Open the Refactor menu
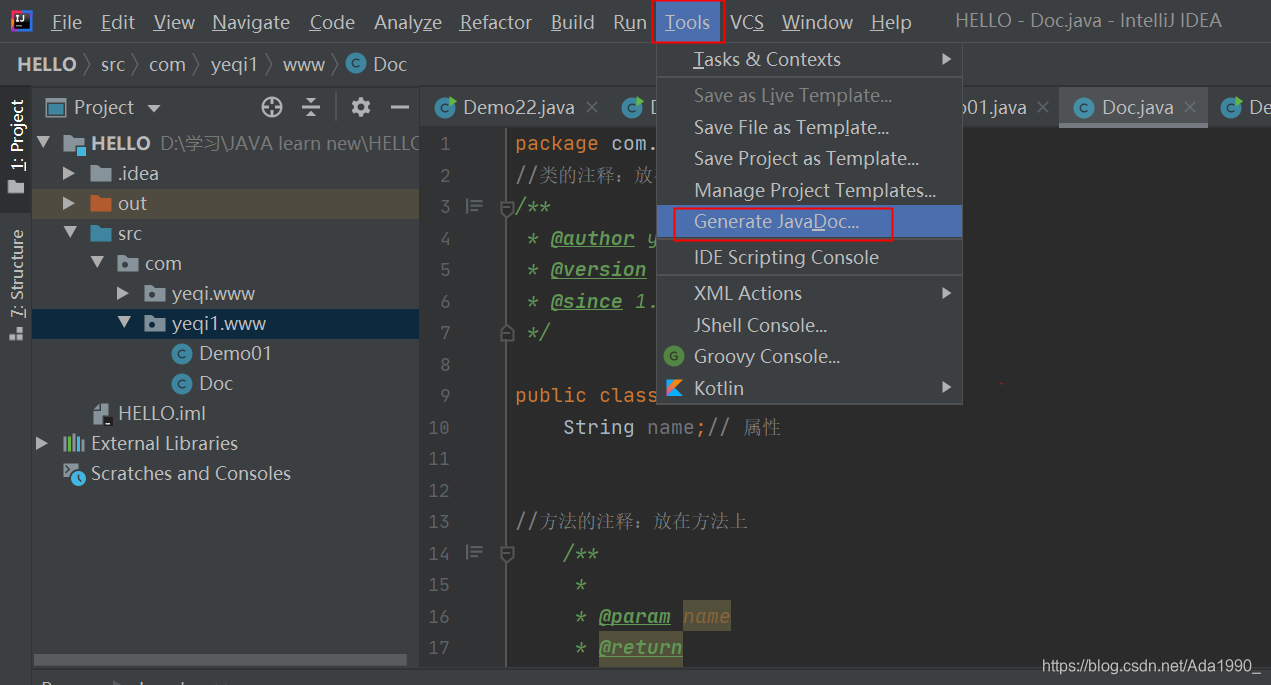1271x685 pixels. tap(495, 22)
